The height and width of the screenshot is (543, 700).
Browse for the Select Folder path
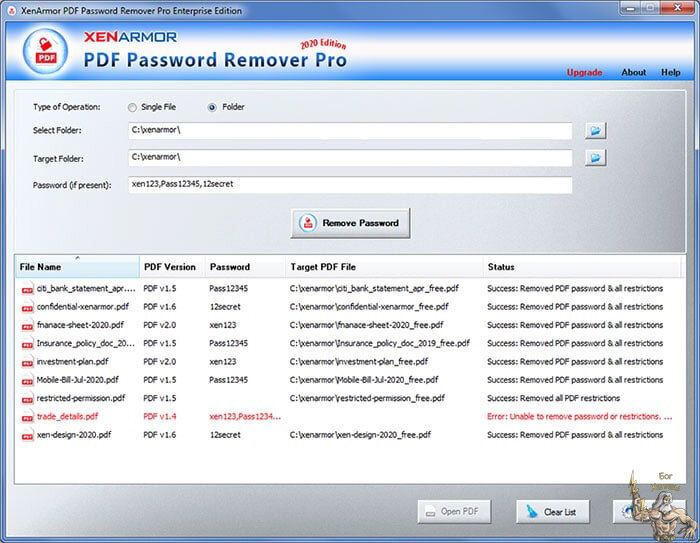pos(596,131)
